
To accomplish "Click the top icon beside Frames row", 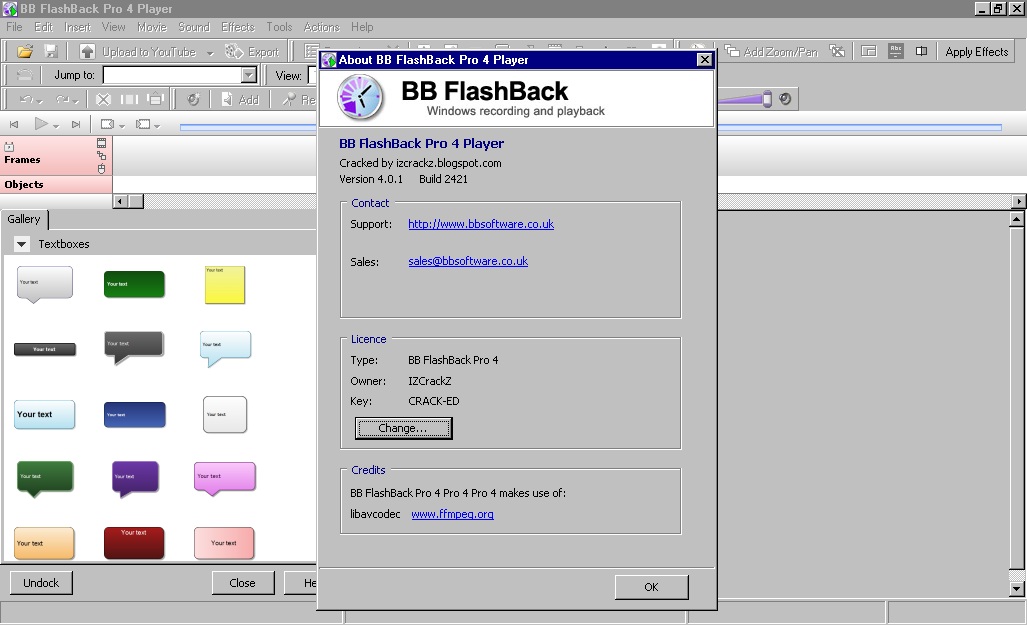I will [102, 142].
